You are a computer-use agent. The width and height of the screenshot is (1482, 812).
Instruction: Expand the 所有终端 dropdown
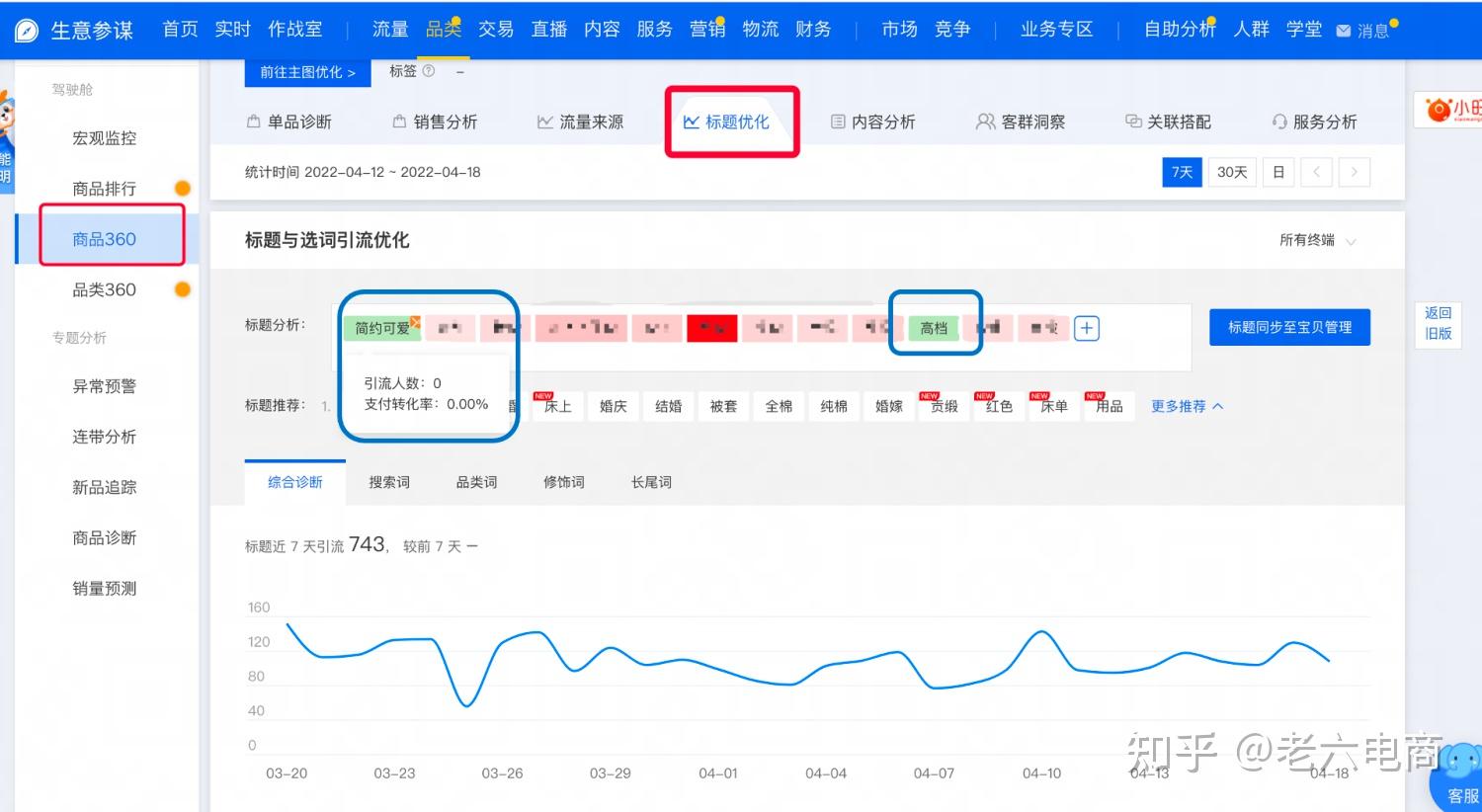1317,240
